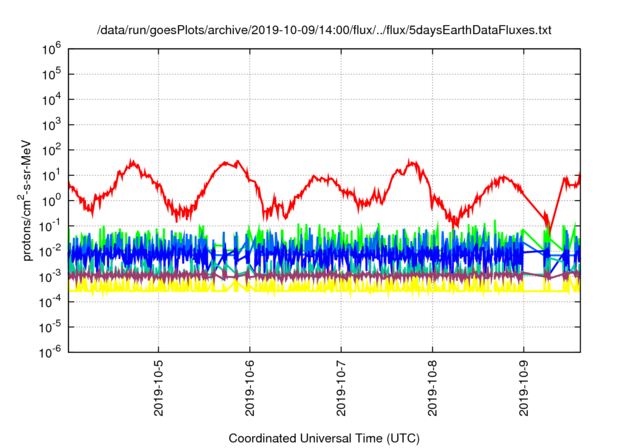Select the 10^-1 y-axis label
The width and height of the screenshot is (640, 448).
50,227
